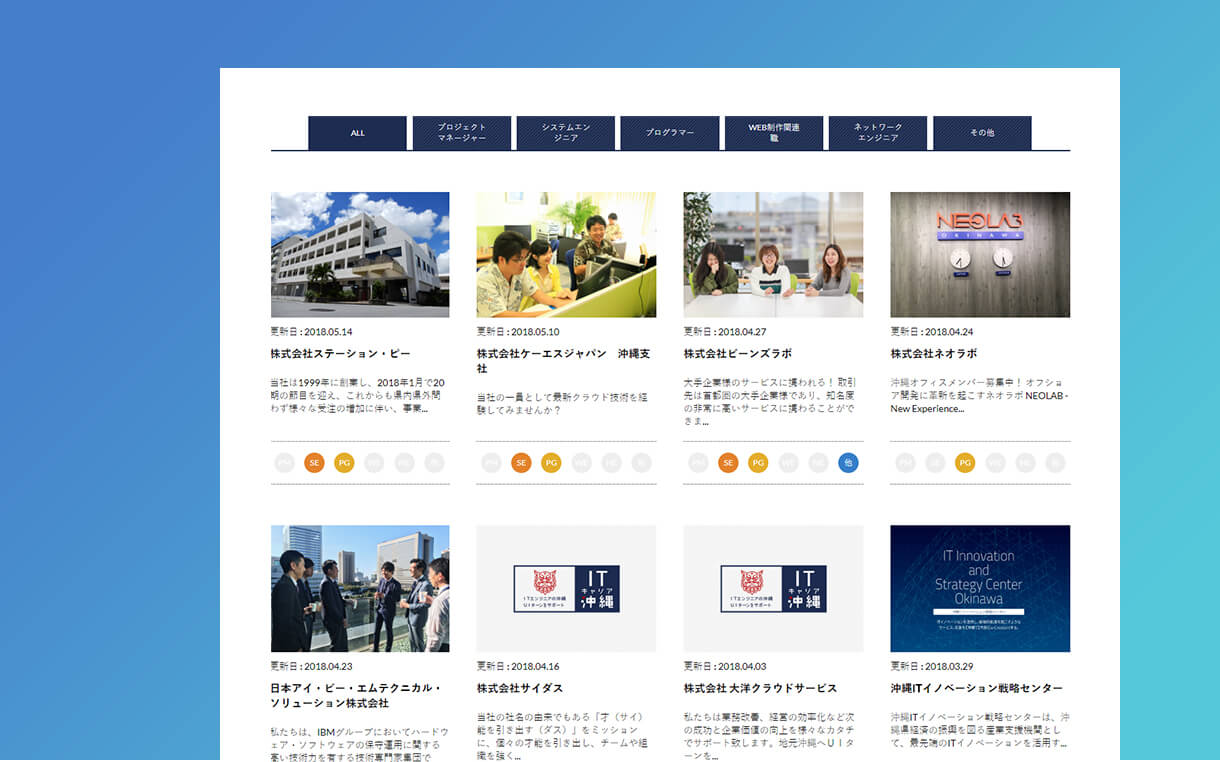Open 株式会社ネオラボ title link
Image resolution: width=1220 pixels, height=762 pixels.
(934, 354)
